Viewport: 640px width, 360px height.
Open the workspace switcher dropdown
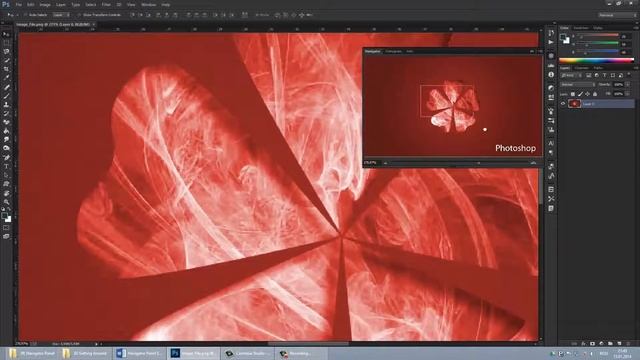(x=618, y=15)
